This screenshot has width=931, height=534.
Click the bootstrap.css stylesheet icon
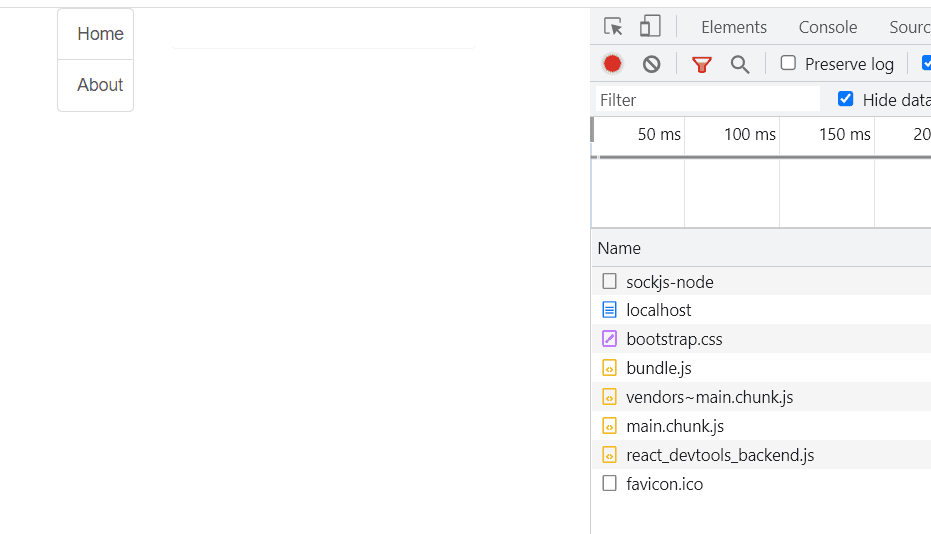click(x=609, y=339)
